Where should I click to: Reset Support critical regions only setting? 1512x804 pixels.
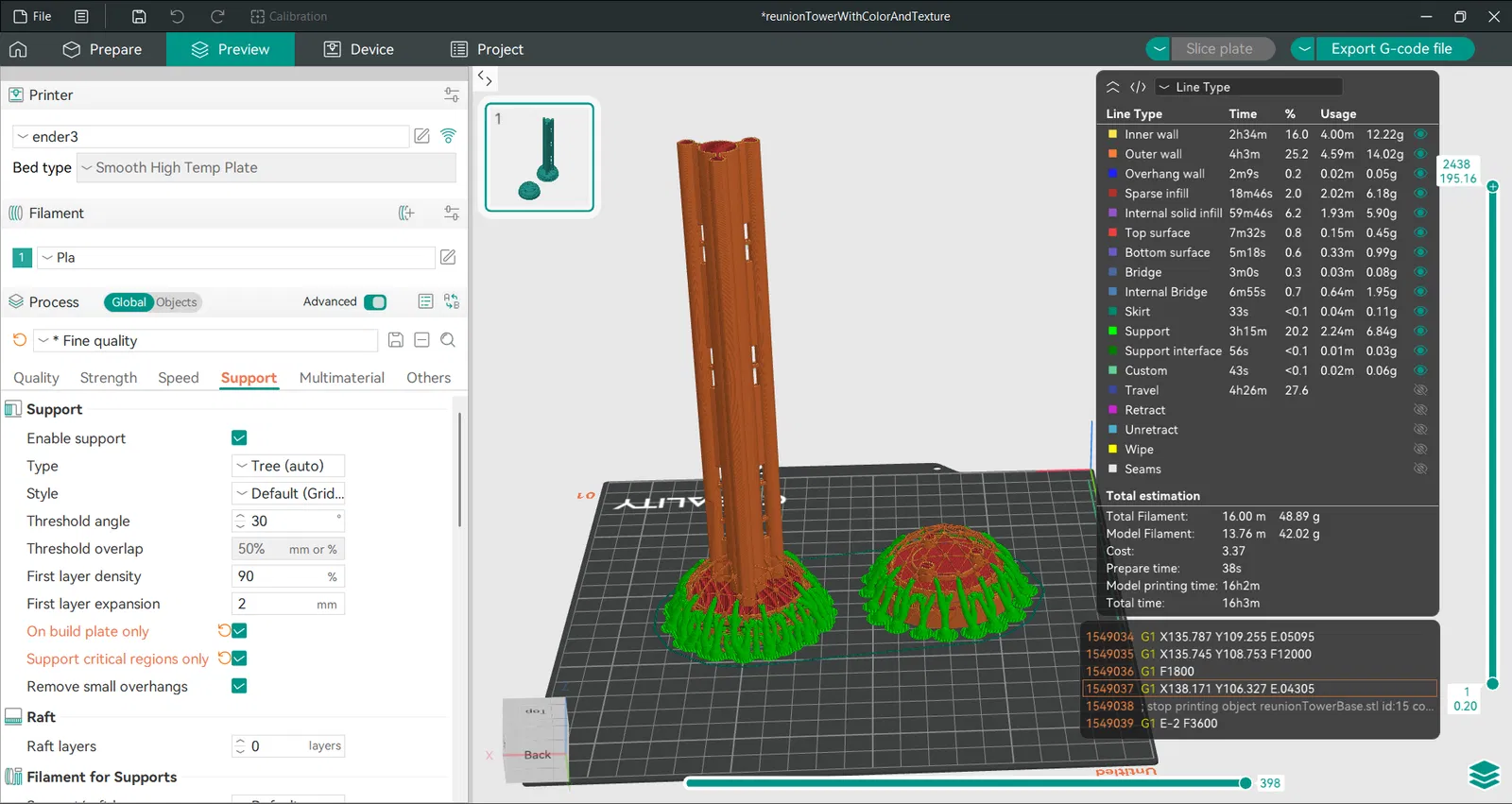[224, 659]
